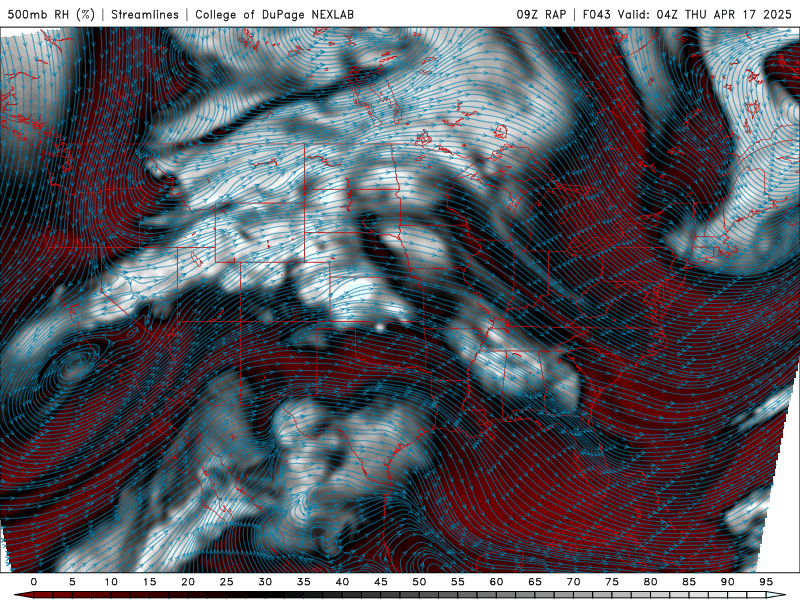Click the '80' label on the color scale
The width and height of the screenshot is (800, 600).
[x=650, y=582]
